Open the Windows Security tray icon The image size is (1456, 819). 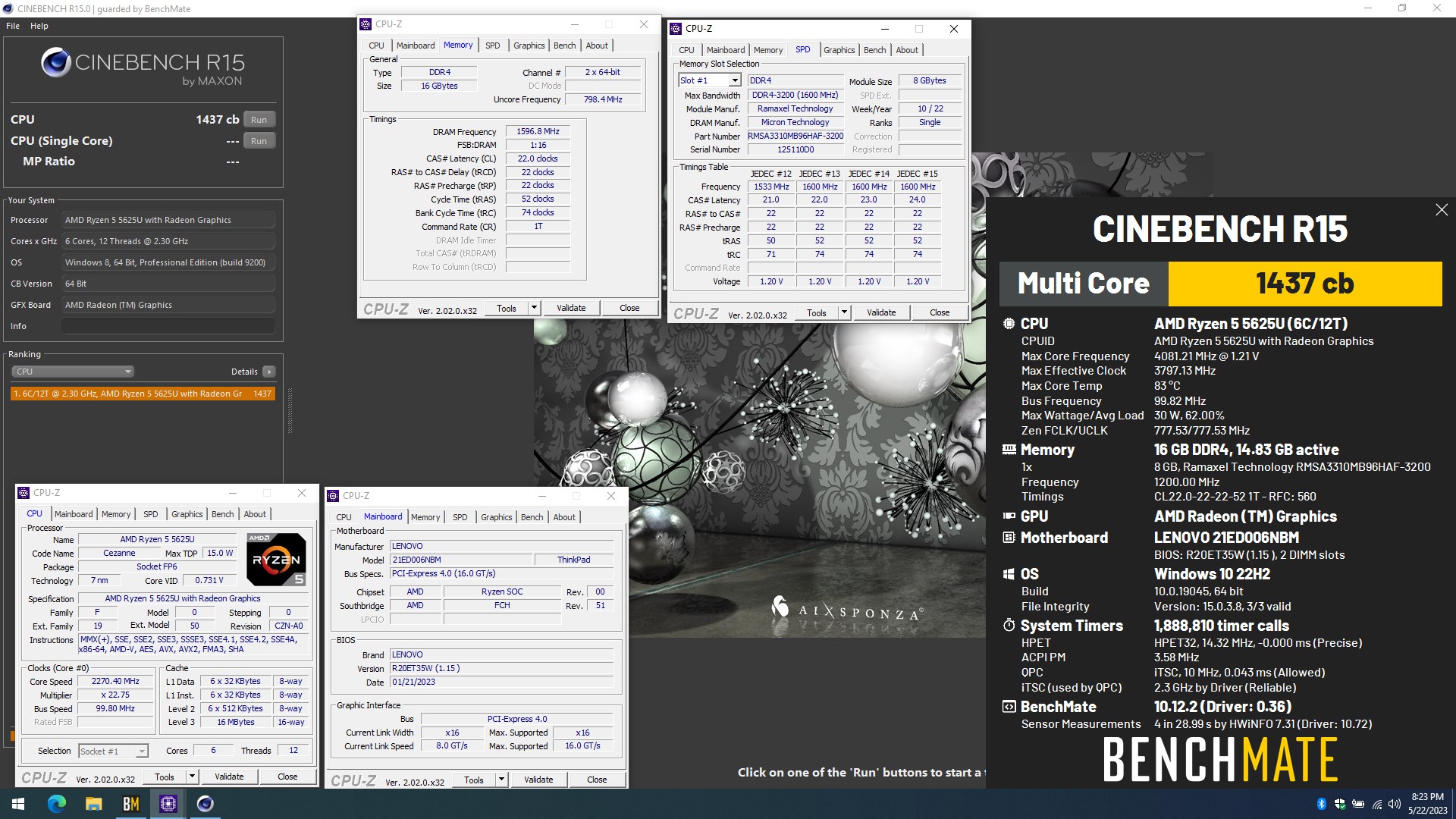(x=1340, y=804)
